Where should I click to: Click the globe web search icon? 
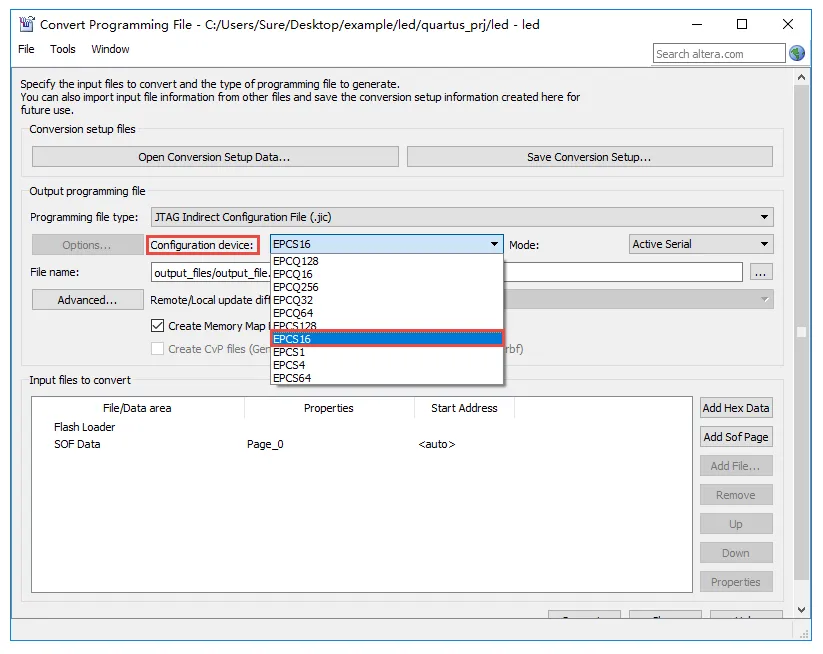tap(796, 53)
